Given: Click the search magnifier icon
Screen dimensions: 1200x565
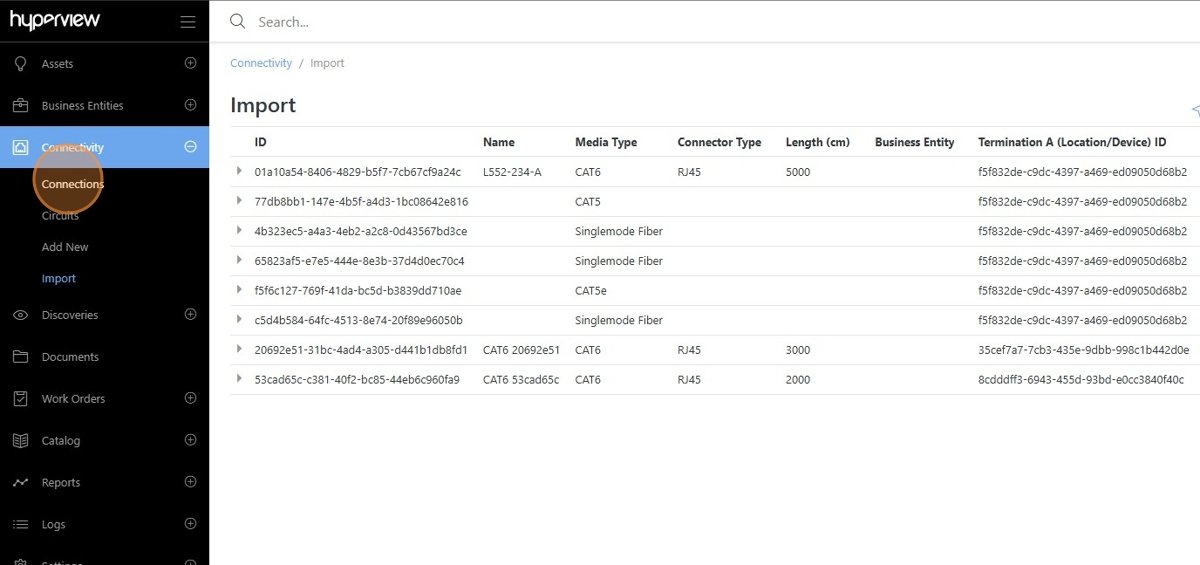Looking at the screenshot, I should 237,21.
